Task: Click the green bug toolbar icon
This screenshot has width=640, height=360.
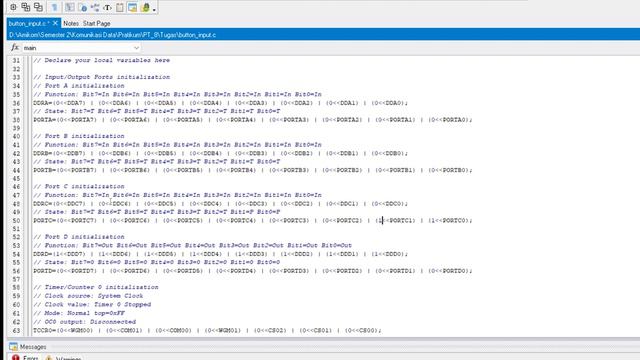Action: [x=145, y=7]
